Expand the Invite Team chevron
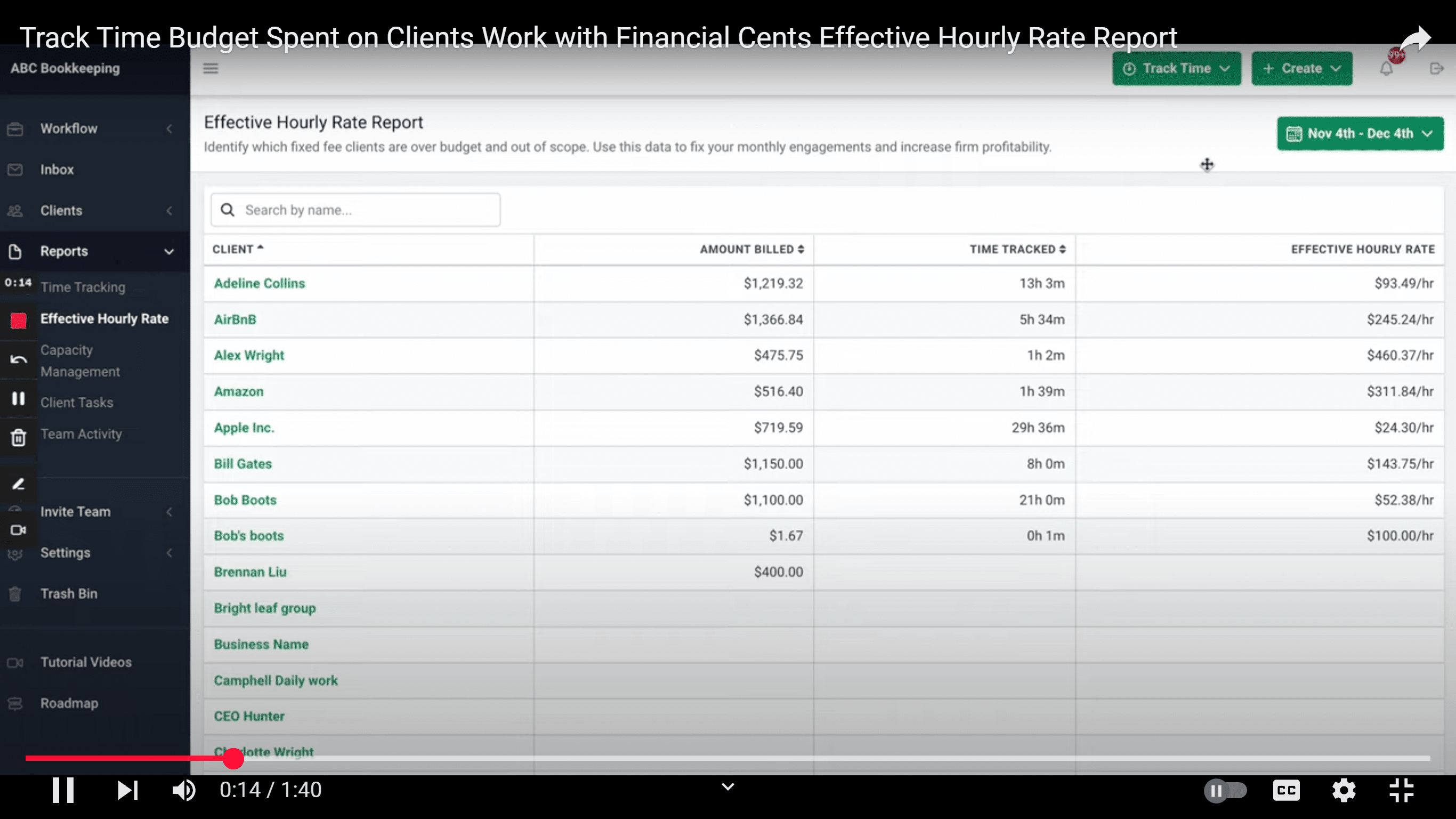Image resolution: width=1456 pixels, height=819 pixels. (x=169, y=512)
